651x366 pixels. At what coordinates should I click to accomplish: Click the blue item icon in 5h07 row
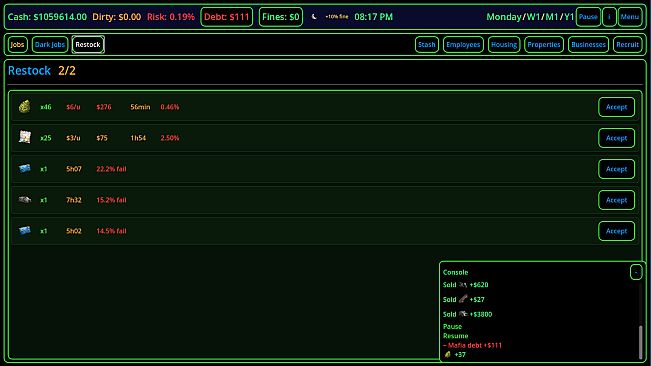tap(24, 168)
